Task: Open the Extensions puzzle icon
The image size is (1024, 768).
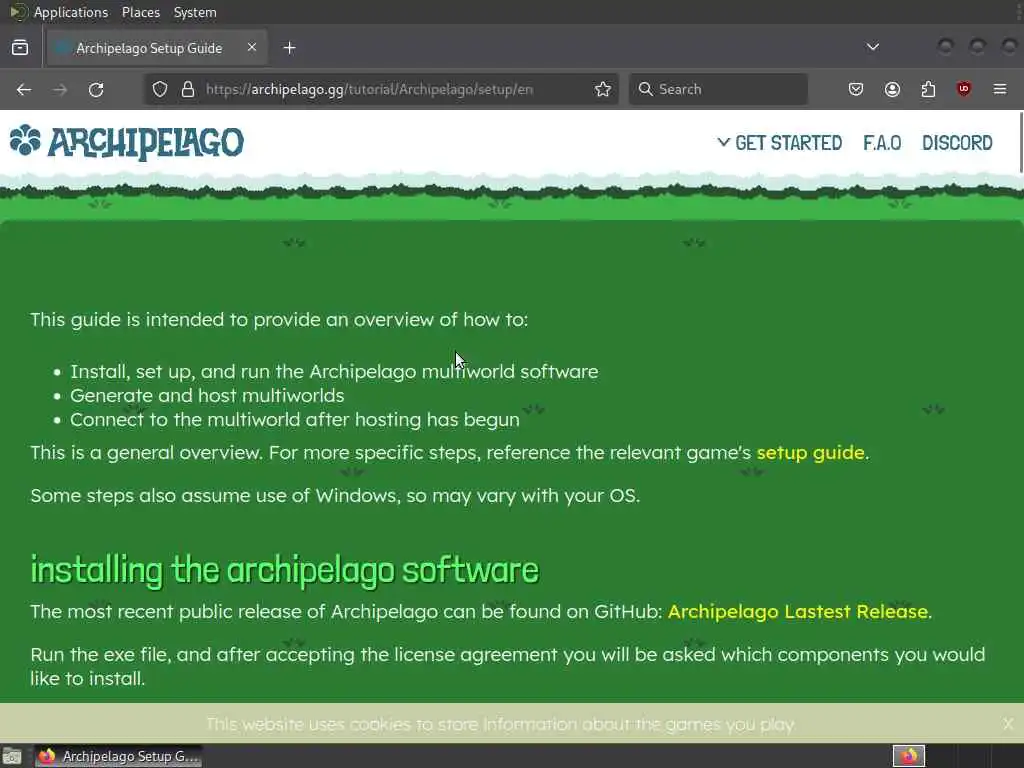Action: coord(928,89)
